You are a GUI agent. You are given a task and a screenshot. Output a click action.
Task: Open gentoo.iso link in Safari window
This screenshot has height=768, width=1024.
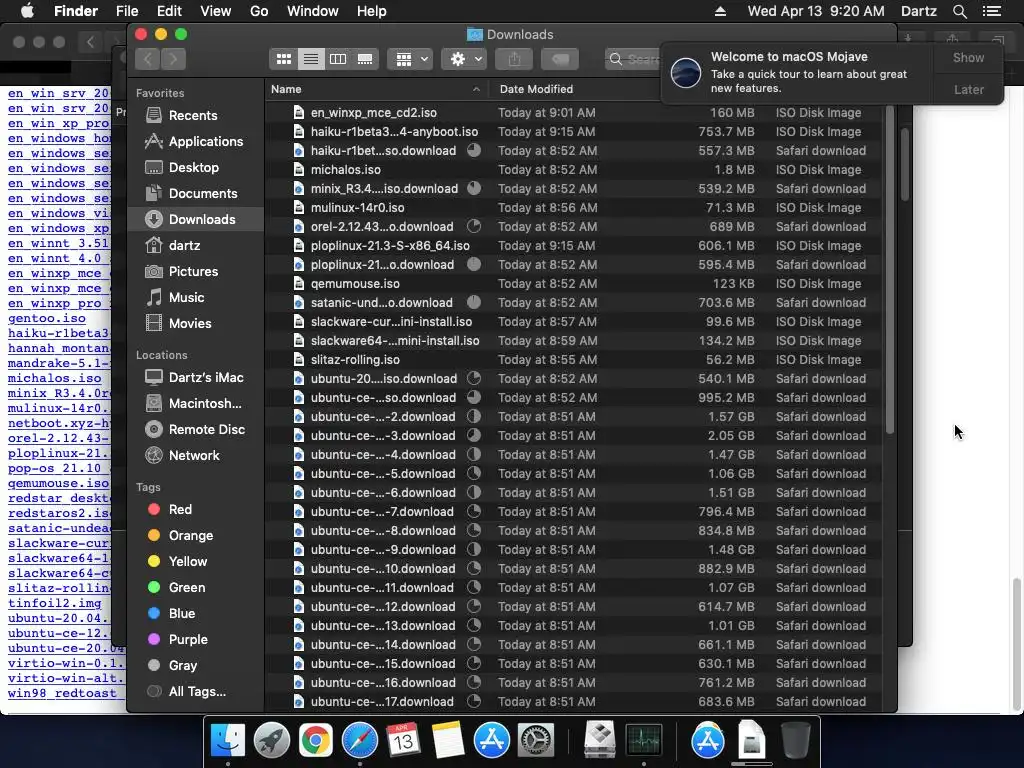(x=47, y=318)
